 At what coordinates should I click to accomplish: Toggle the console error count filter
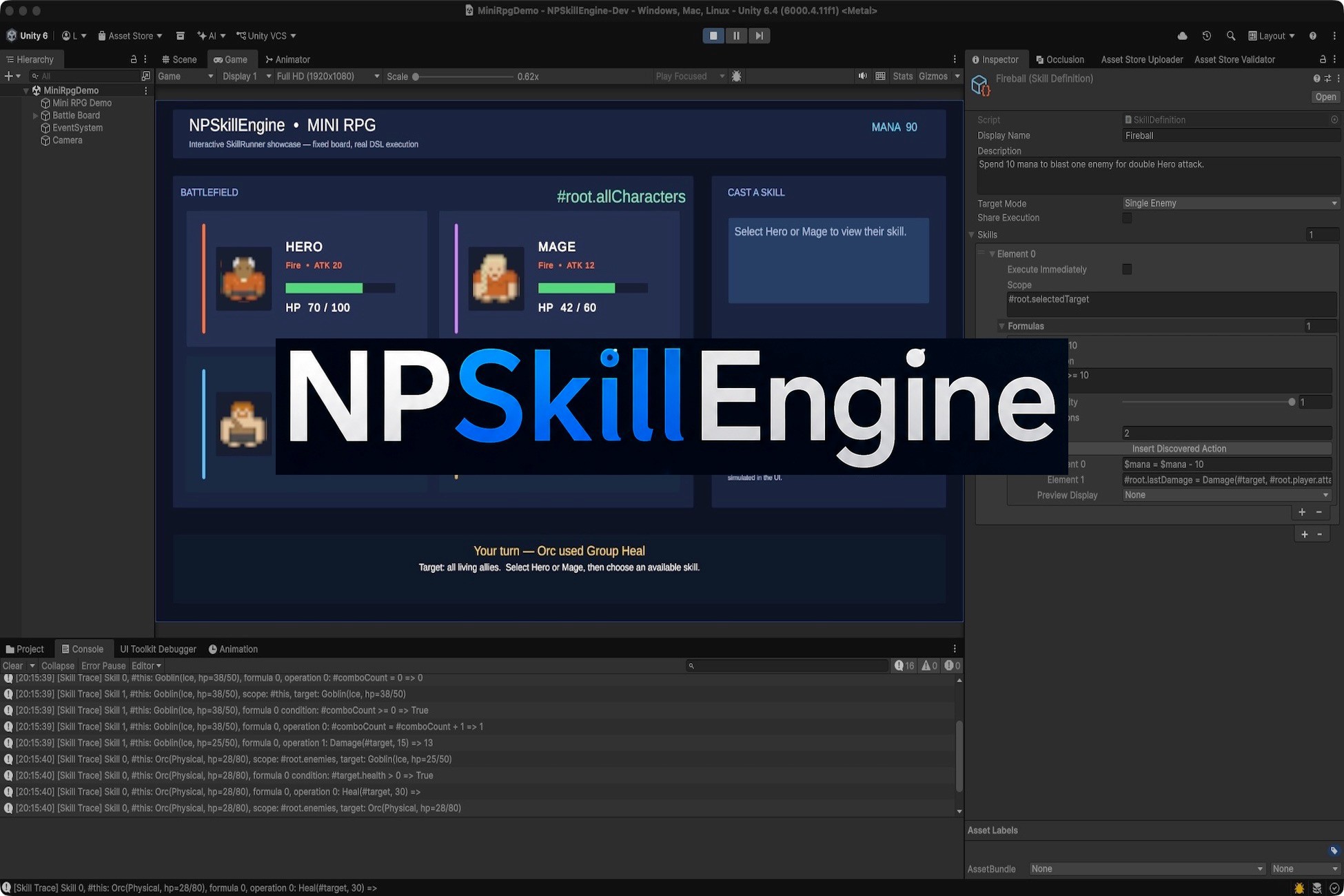953,666
